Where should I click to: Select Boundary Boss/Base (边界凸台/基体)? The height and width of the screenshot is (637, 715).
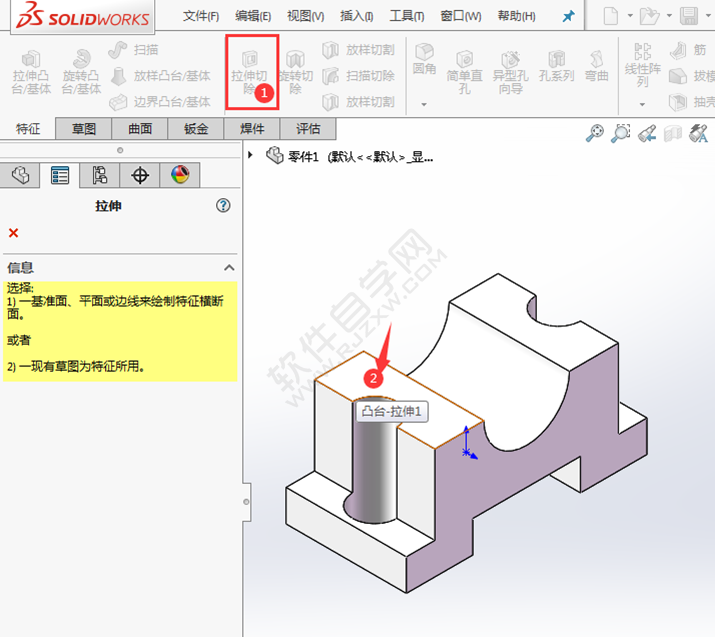pyautogui.click(x=160, y=102)
